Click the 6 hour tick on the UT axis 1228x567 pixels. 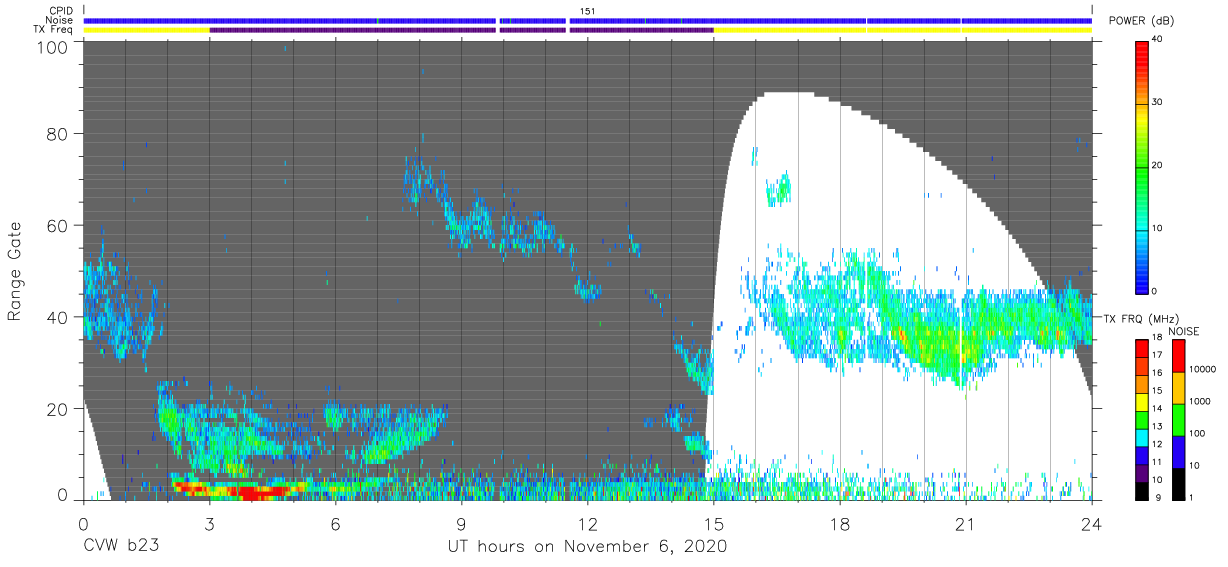click(x=335, y=522)
